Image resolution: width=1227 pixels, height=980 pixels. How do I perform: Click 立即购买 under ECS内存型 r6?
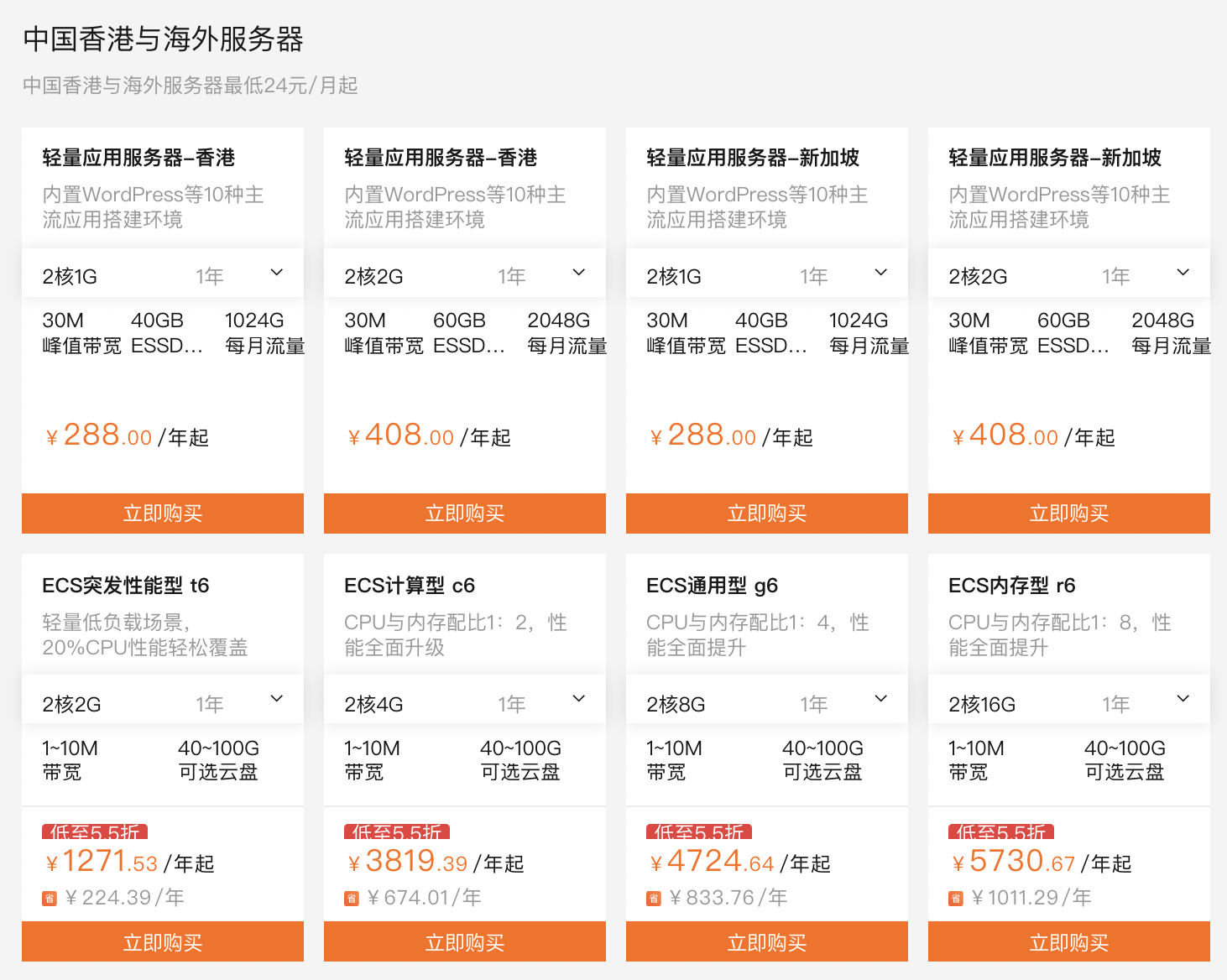(x=1068, y=941)
